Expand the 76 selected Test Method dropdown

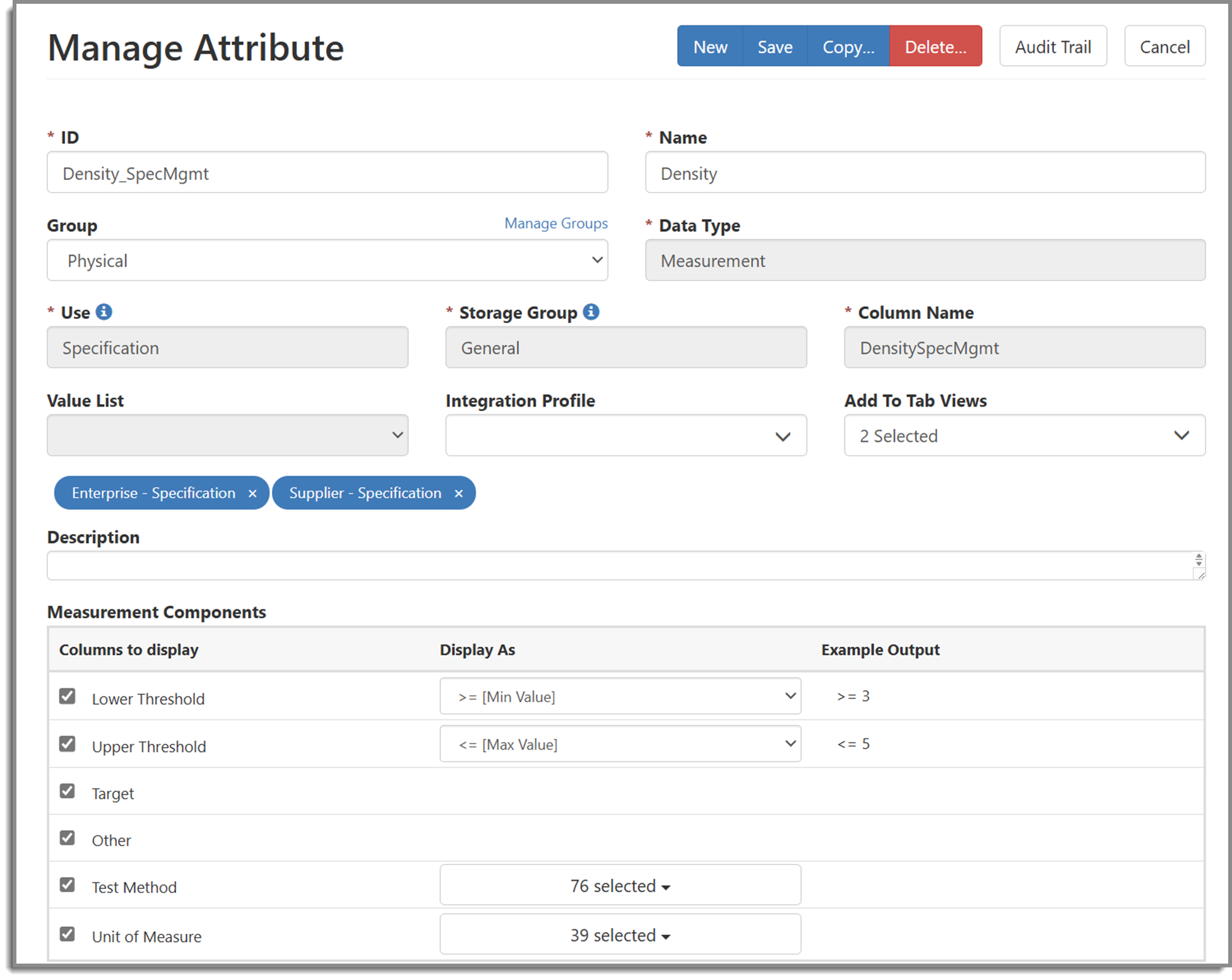620,885
